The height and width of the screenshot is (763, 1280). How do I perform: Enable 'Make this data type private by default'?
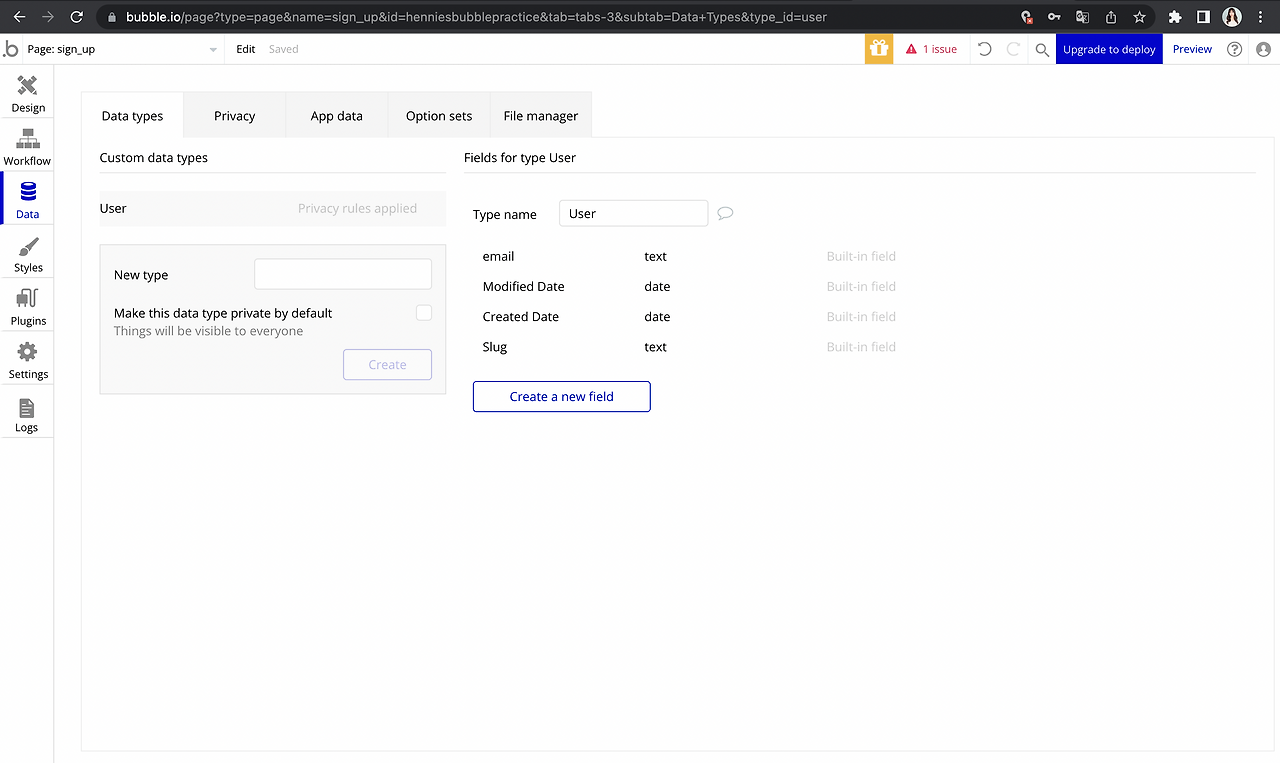(424, 313)
